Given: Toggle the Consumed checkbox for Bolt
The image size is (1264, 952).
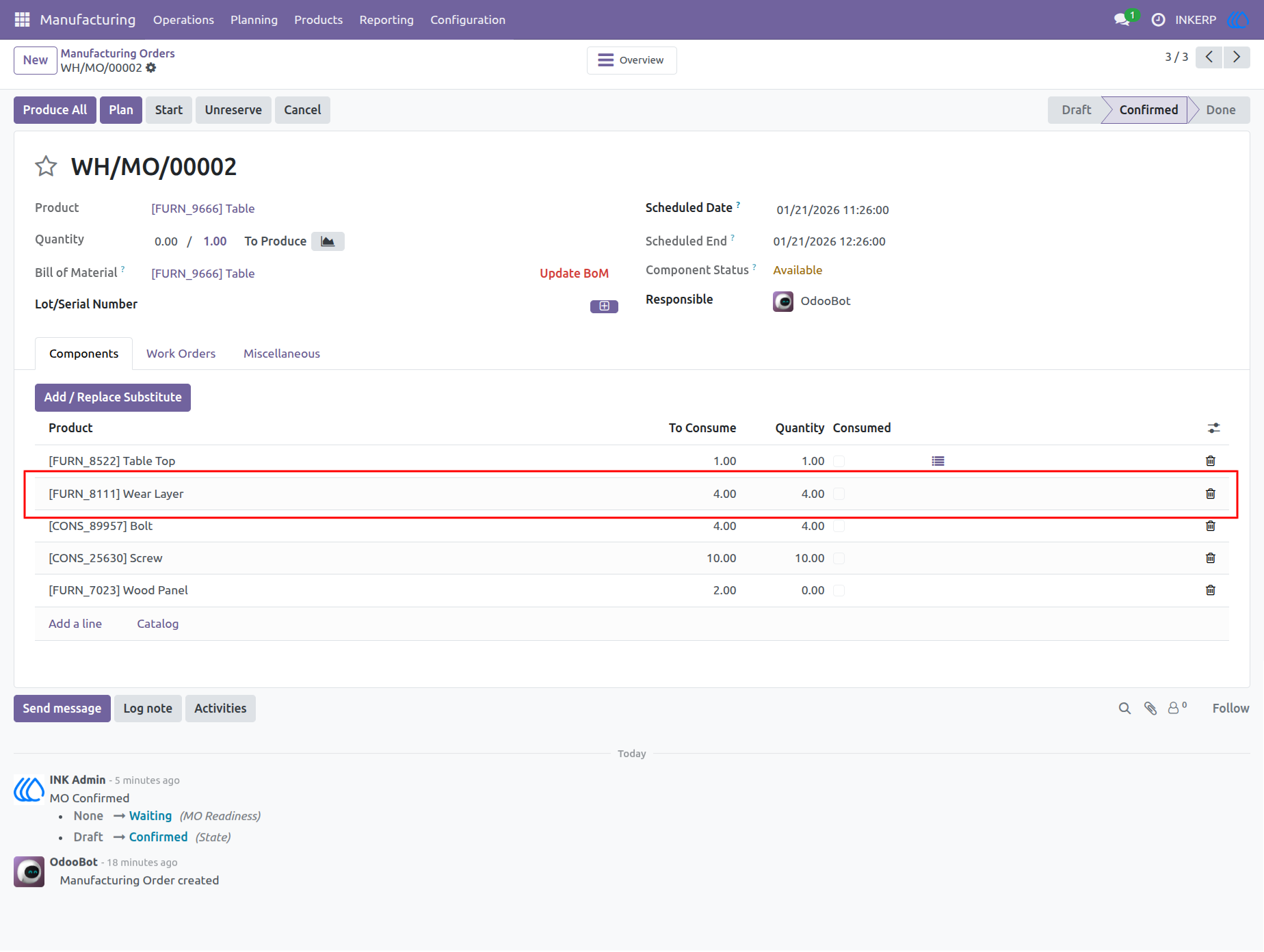Looking at the screenshot, I should click(839, 526).
